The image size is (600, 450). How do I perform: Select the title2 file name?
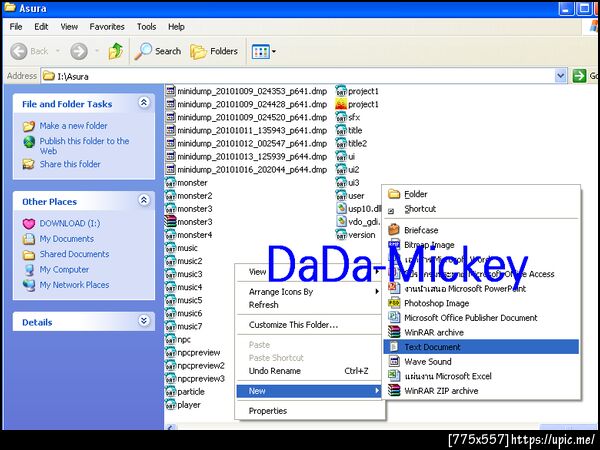pos(357,143)
